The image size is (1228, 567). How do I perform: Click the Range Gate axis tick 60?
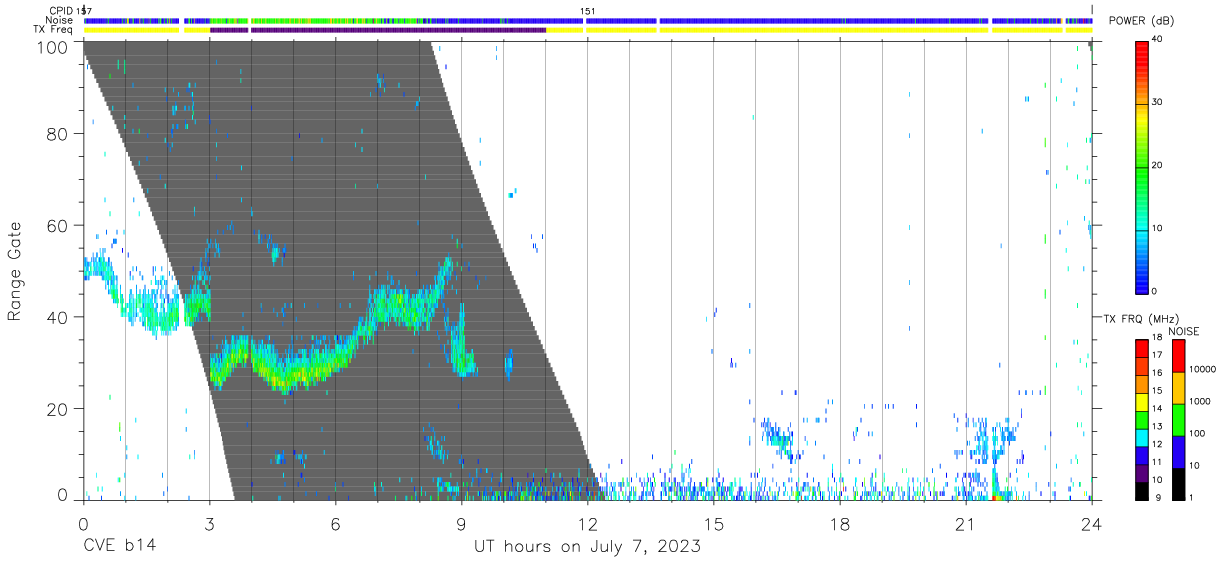(x=60, y=225)
